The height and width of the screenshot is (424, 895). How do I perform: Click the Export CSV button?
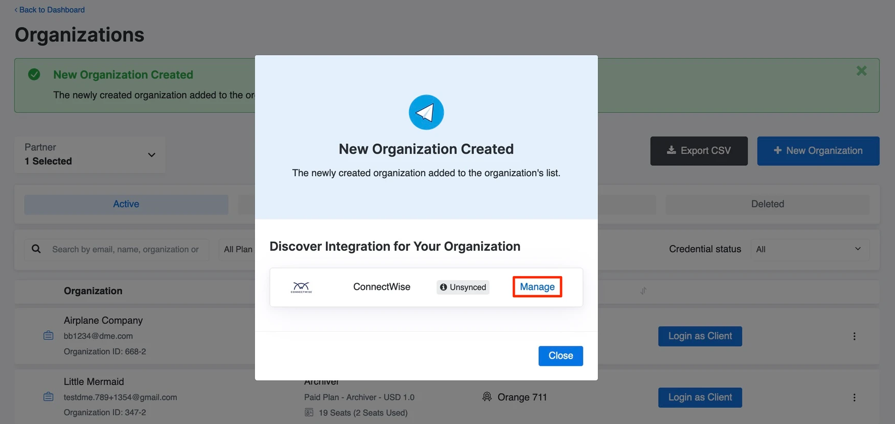[698, 151]
